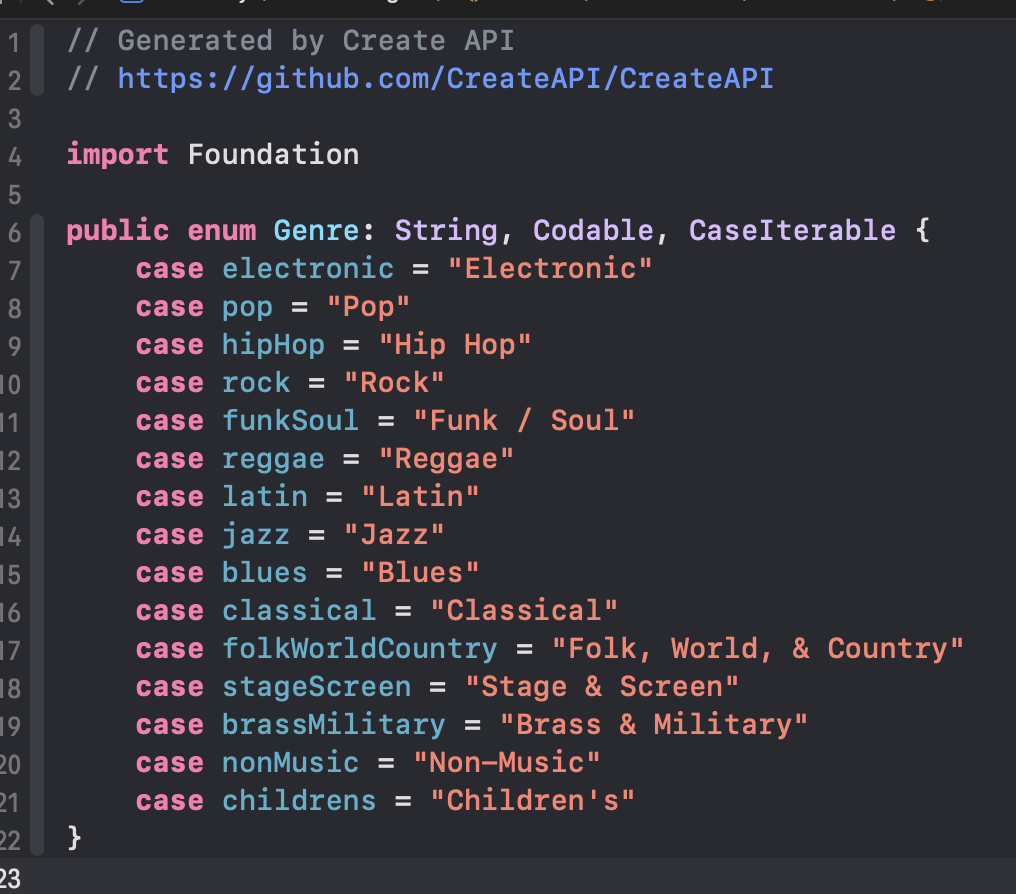Image resolution: width=1016 pixels, height=894 pixels.
Task: Click the "funkSoul" case name
Action: click(x=290, y=420)
